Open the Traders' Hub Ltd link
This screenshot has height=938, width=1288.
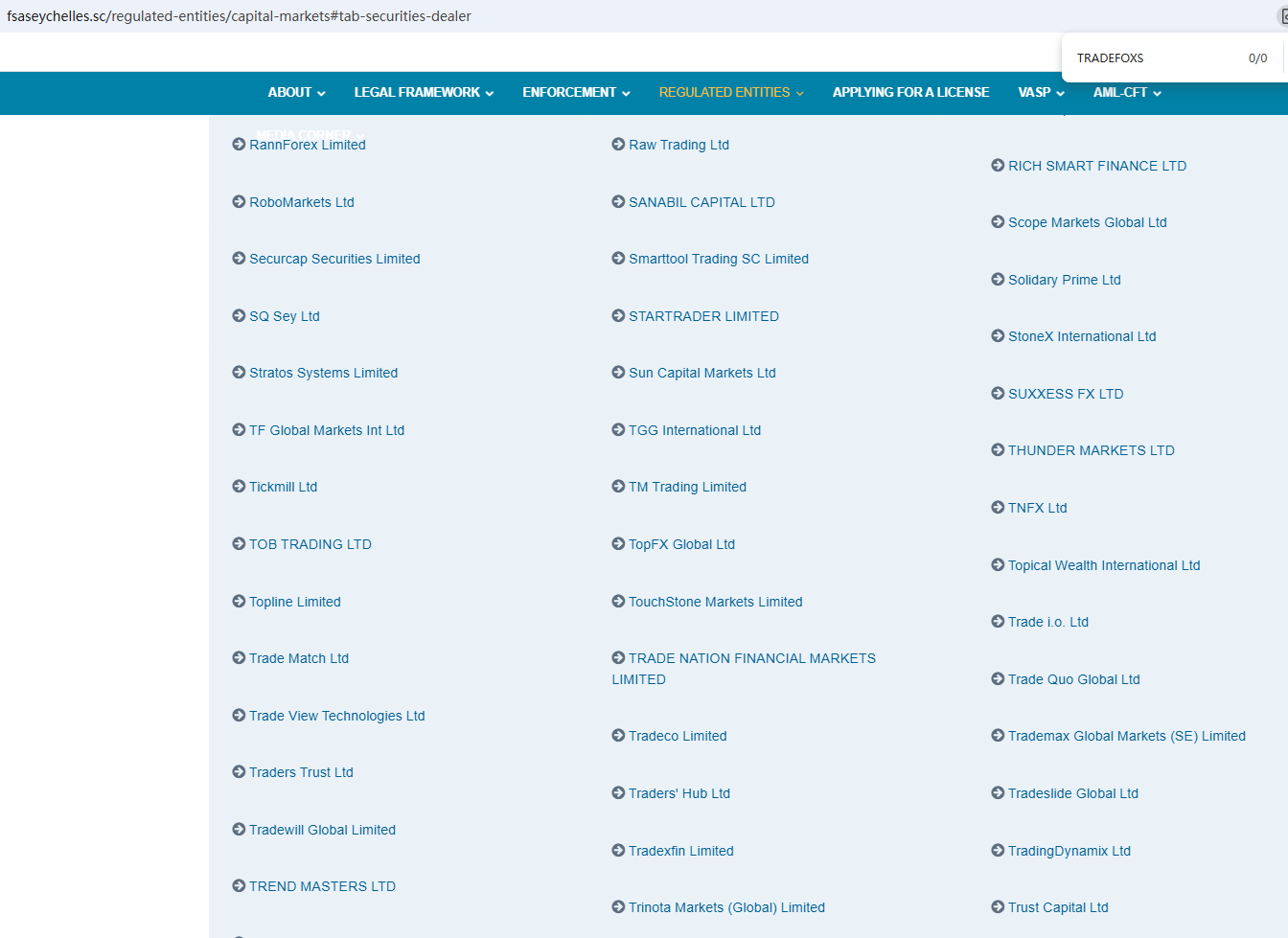point(679,793)
